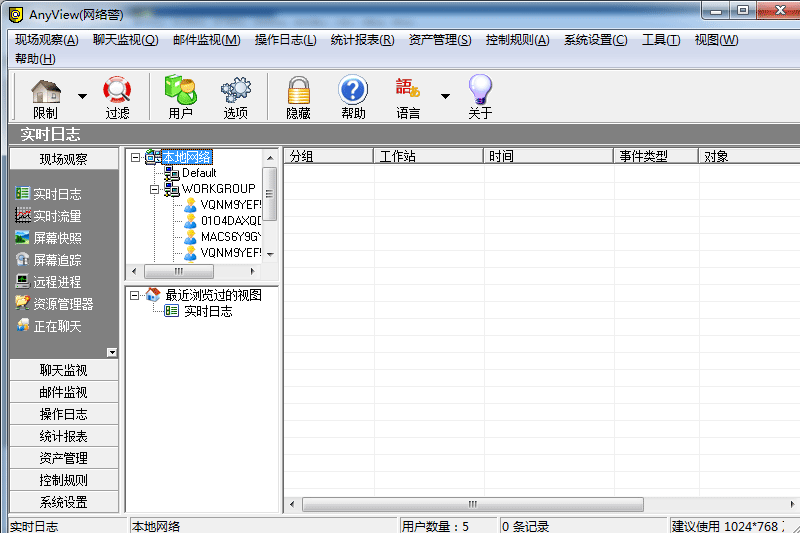Select 屏幕快照 in the sidebar
The height and width of the screenshot is (533, 800).
49,238
